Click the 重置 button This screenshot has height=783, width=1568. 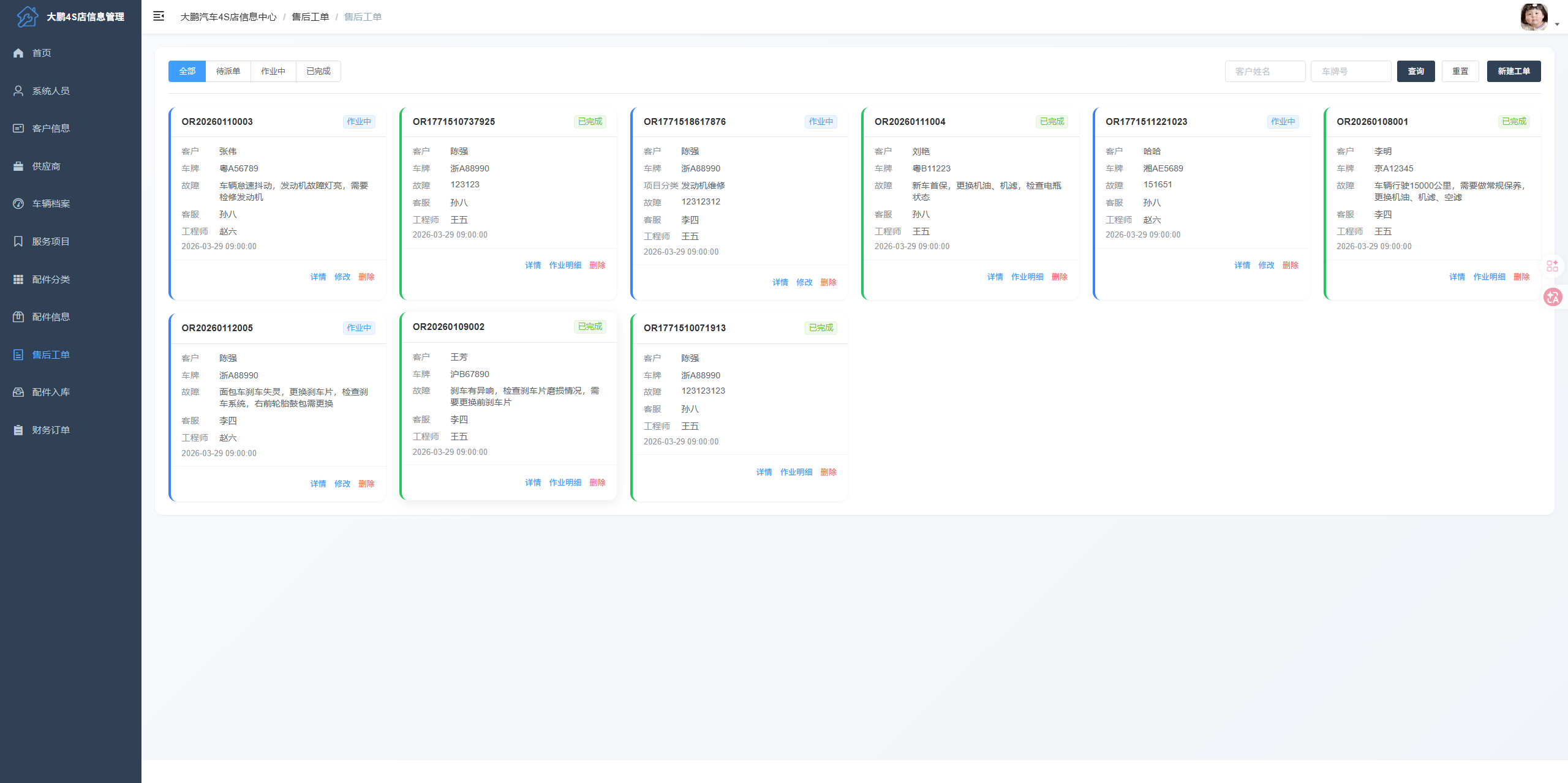[x=1460, y=72]
